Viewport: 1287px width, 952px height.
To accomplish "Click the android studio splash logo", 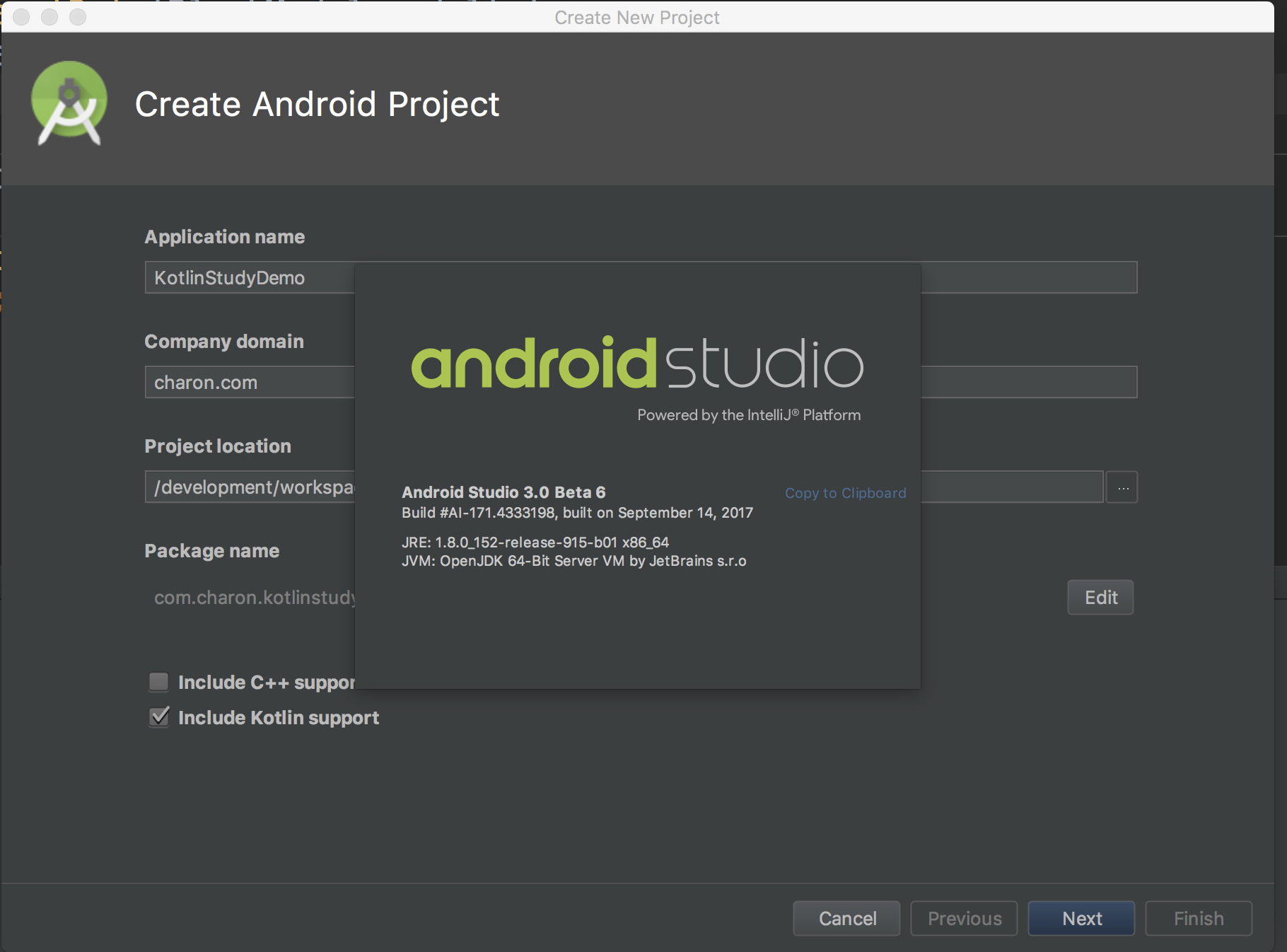I will coord(637,363).
